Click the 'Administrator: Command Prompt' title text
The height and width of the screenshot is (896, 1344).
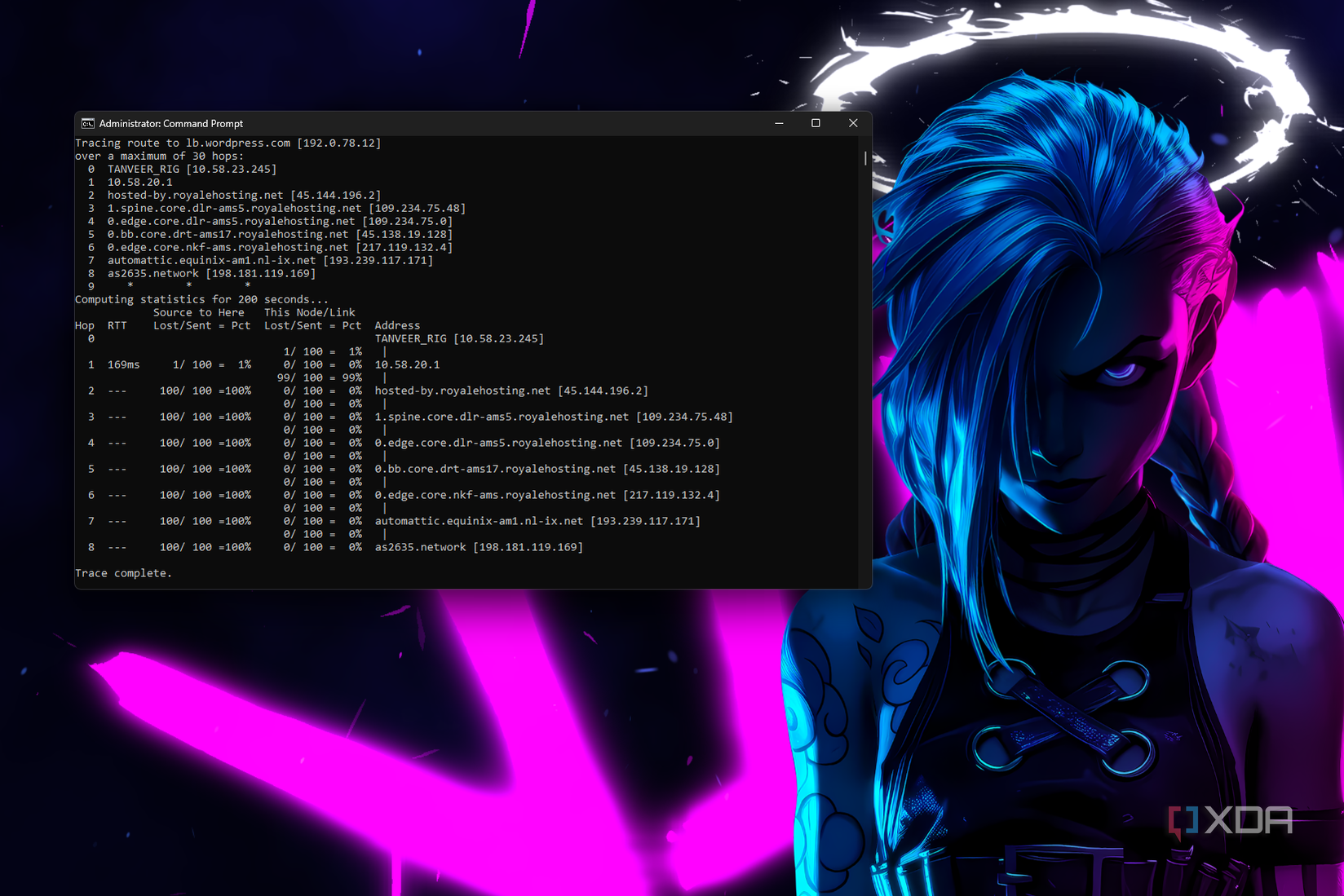[x=171, y=124]
